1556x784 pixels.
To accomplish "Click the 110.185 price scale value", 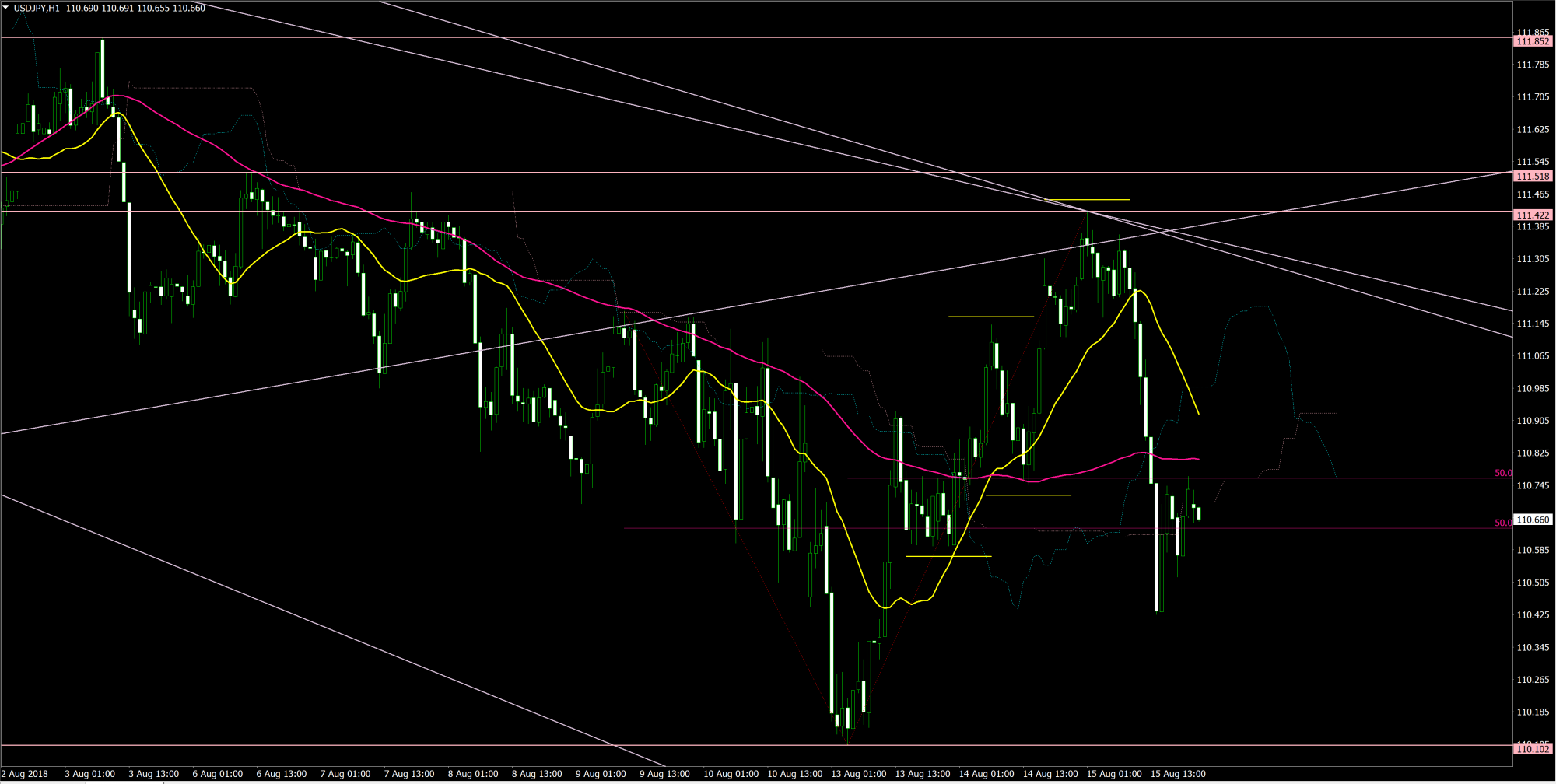I will (1533, 712).
